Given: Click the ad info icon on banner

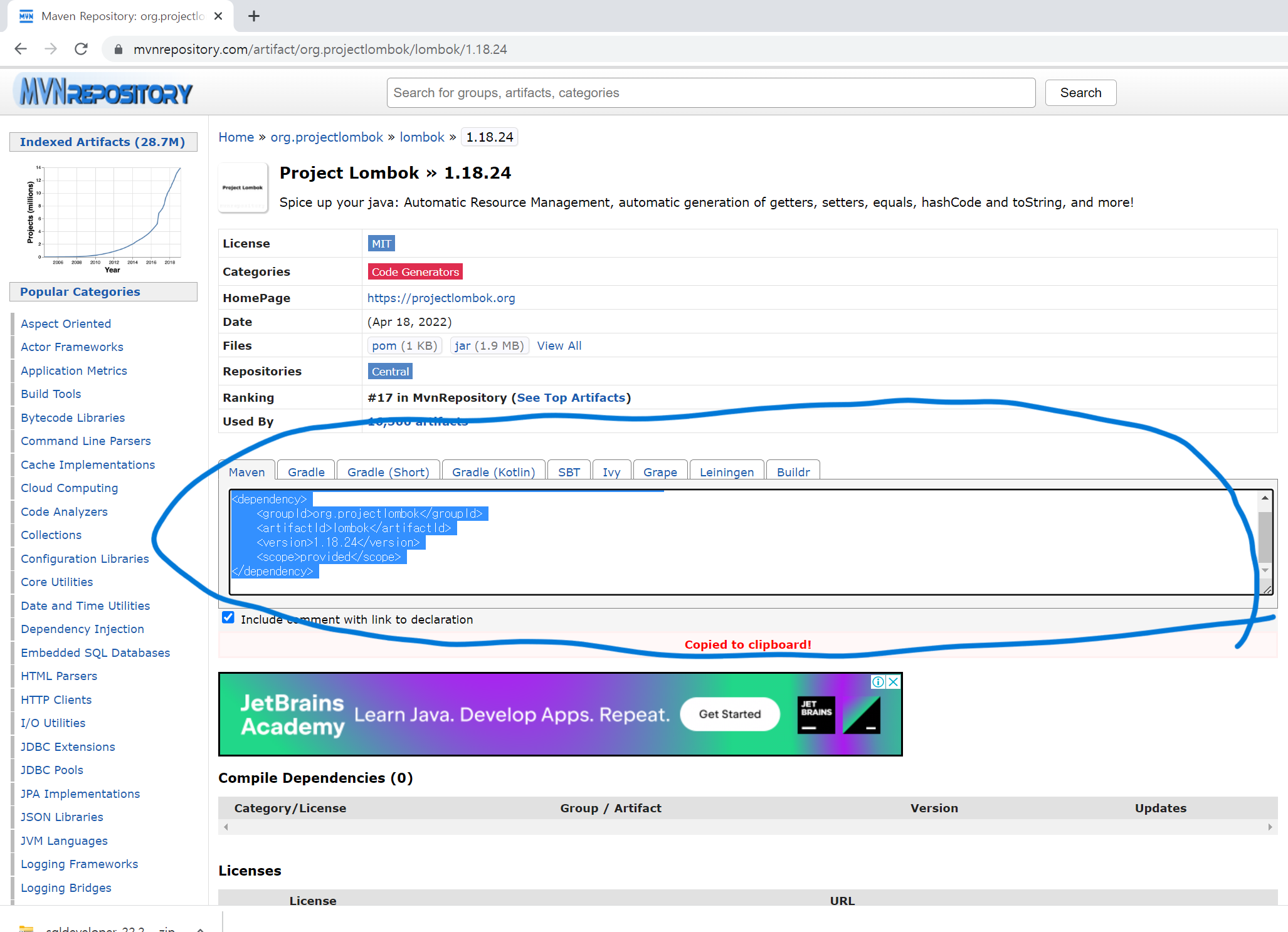Looking at the screenshot, I should [x=878, y=682].
